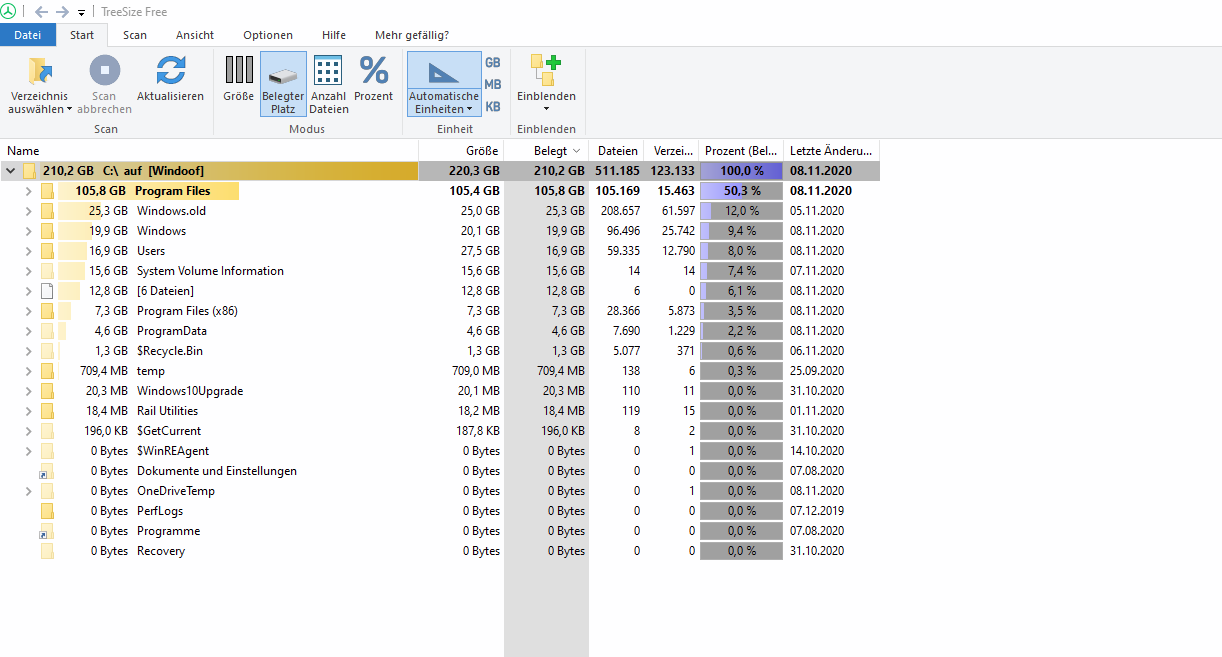Open the Scan ribbon tab
Image resolution: width=1222 pixels, height=657 pixels.
[135, 35]
